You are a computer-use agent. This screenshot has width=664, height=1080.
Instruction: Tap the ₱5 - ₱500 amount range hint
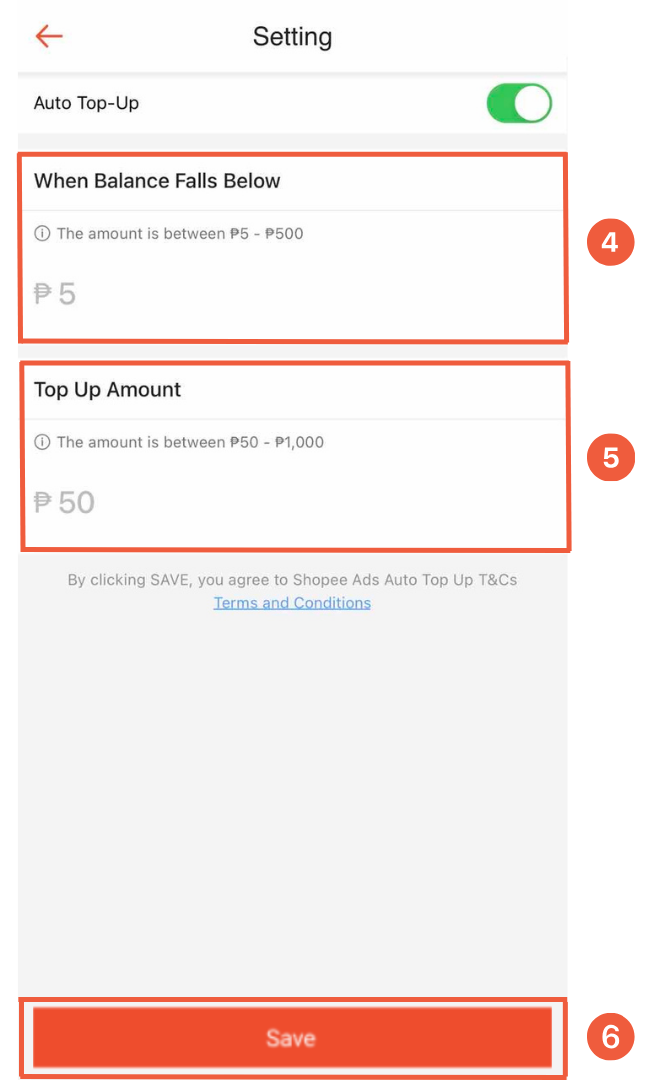tap(180, 233)
